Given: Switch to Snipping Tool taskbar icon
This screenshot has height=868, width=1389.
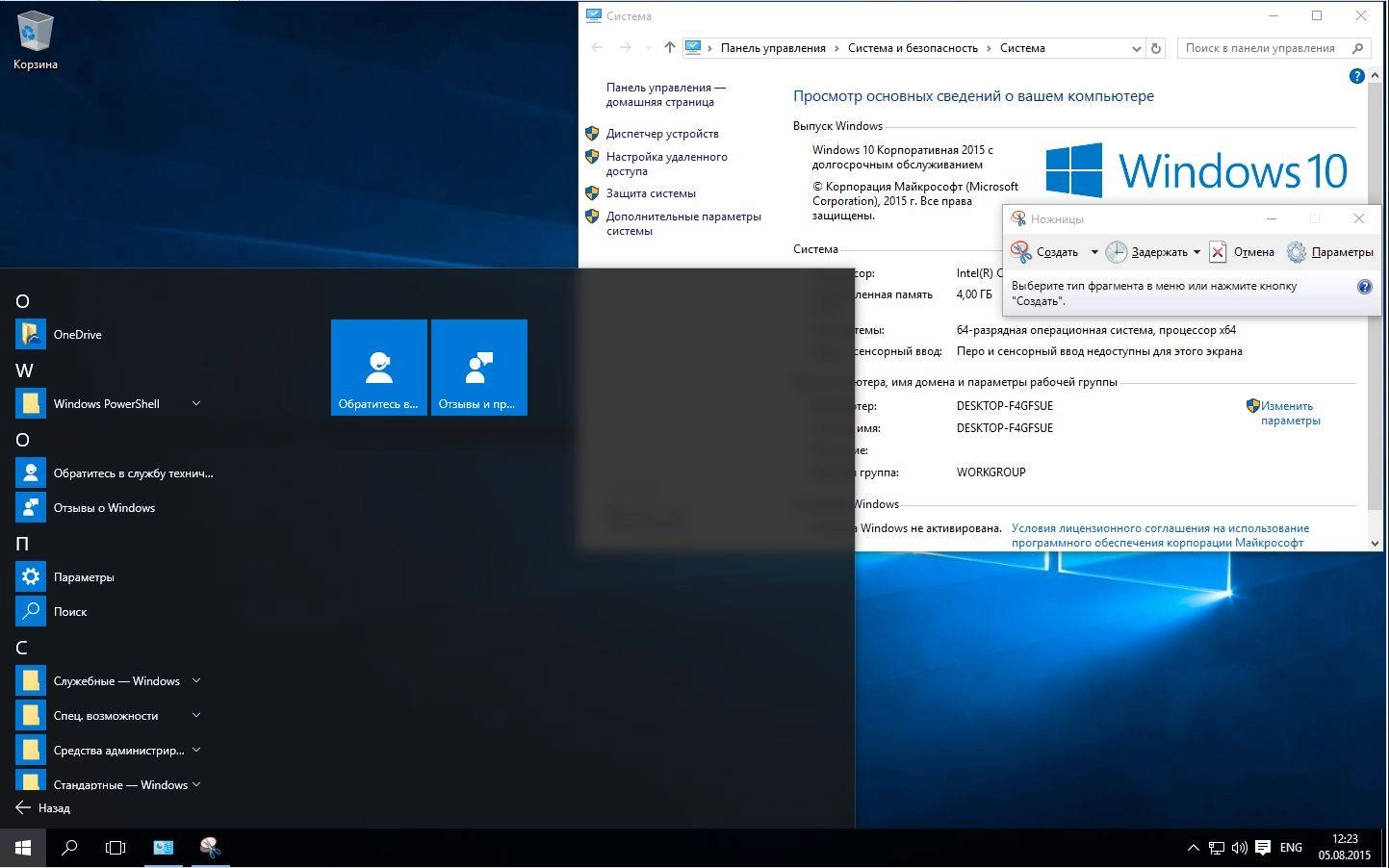Looking at the screenshot, I should (210, 848).
